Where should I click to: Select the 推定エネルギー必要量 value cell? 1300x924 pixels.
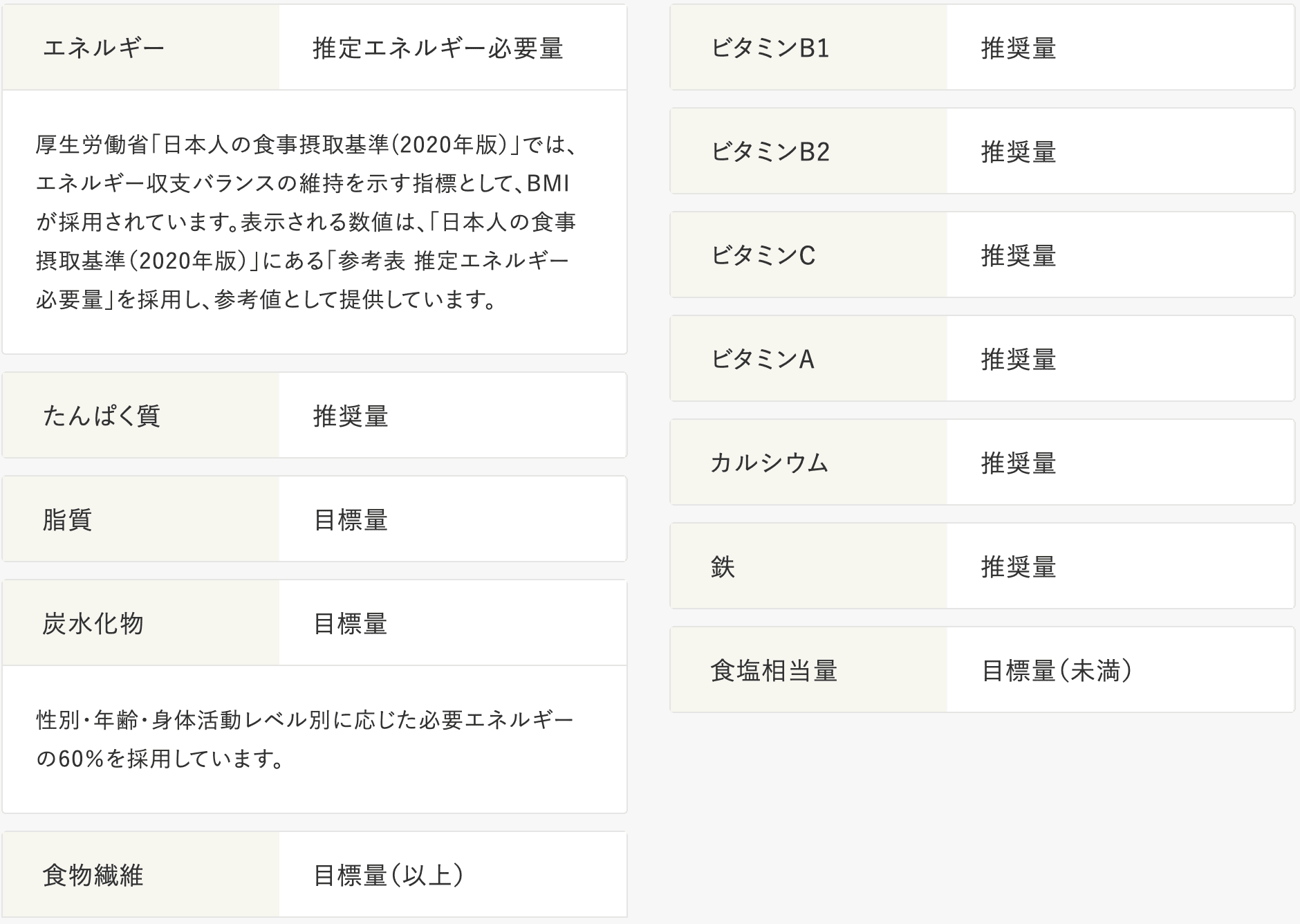click(x=438, y=48)
